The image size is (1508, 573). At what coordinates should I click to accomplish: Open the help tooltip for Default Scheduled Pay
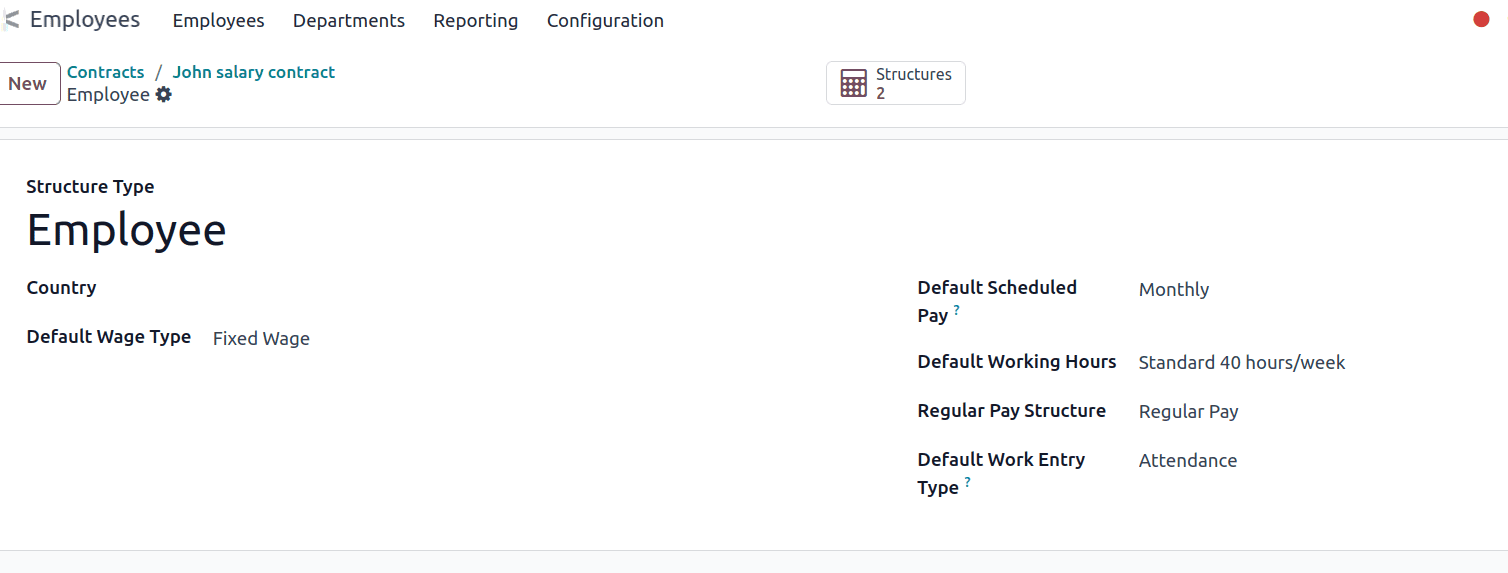[x=956, y=311]
